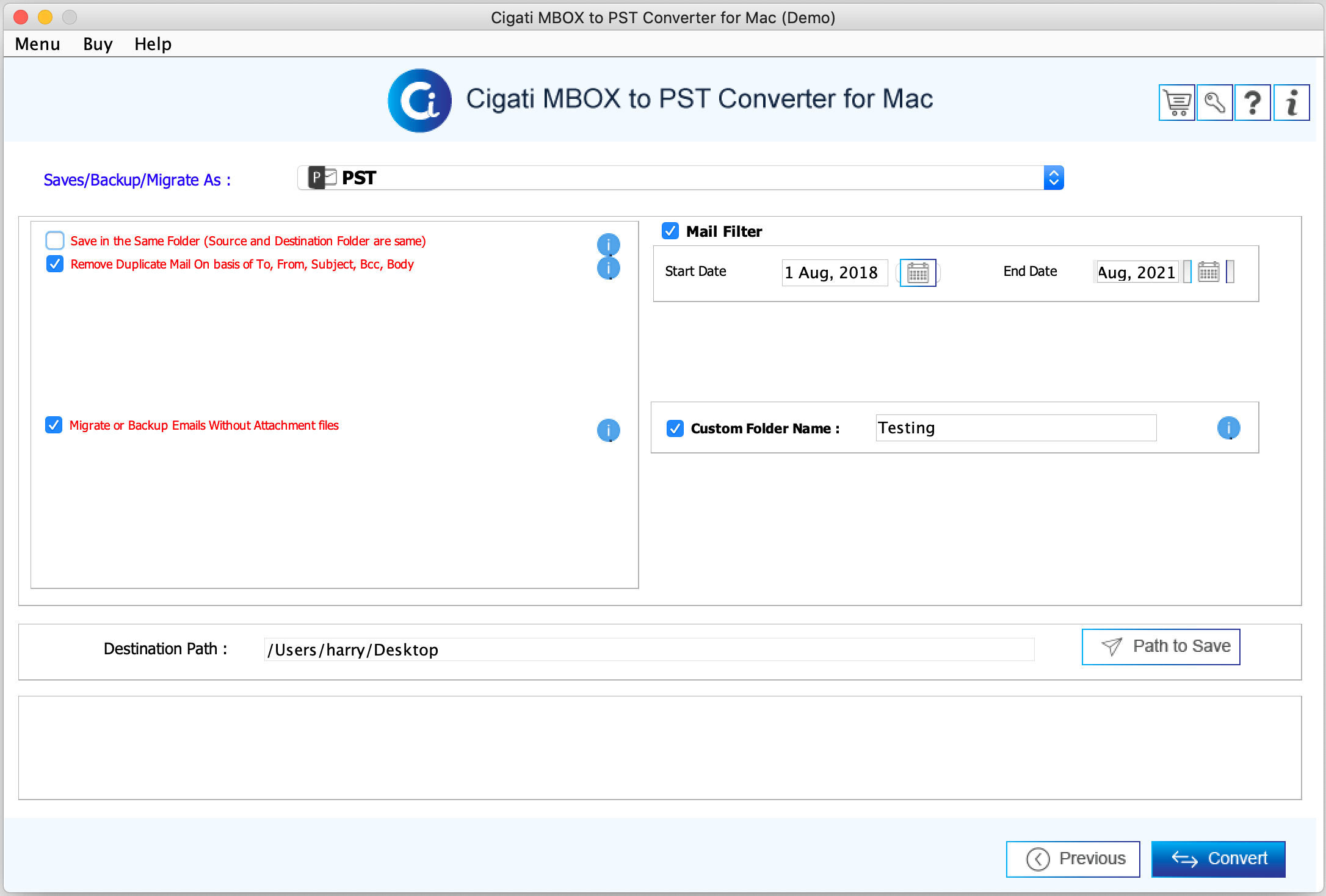This screenshot has height=896, width=1326.
Task: Expand the Saves/Backup/Migrate As dropdown arrow
Action: tap(1054, 178)
